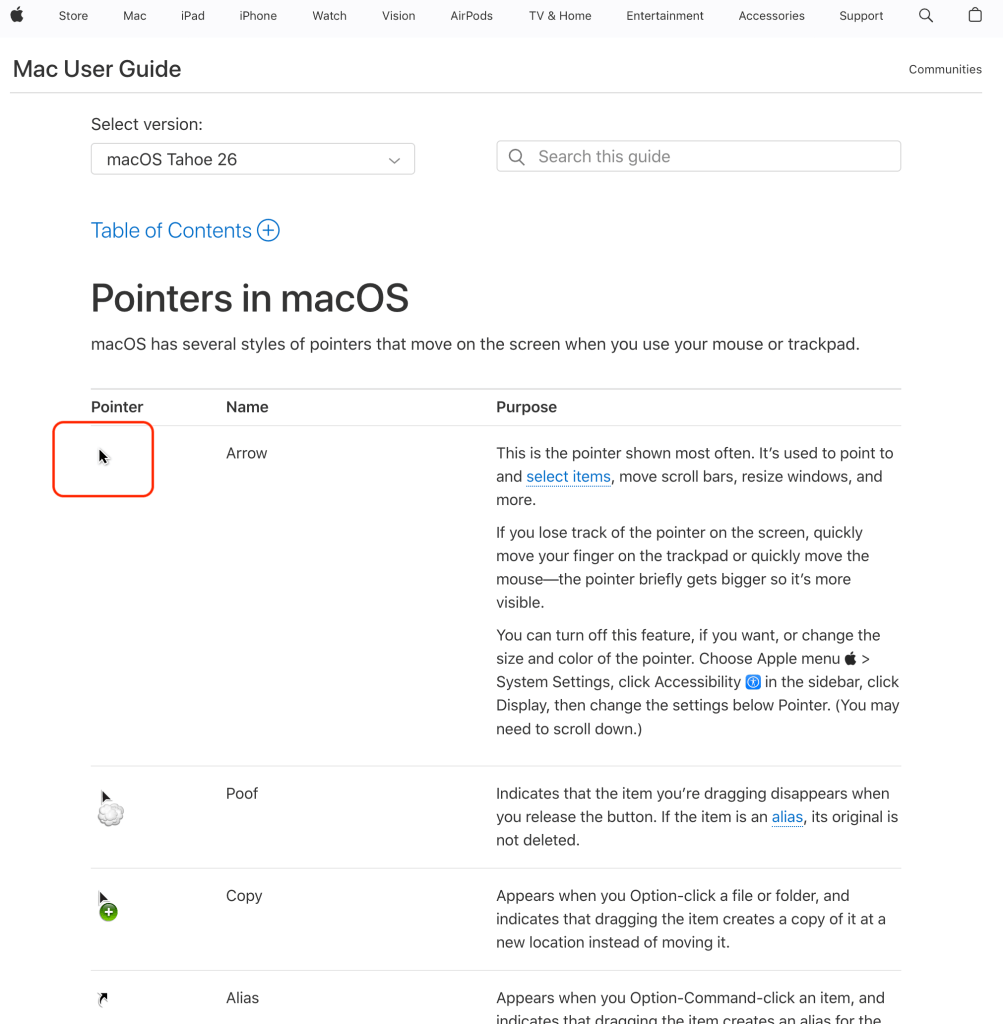Click the Poof pointer image

click(109, 808)
